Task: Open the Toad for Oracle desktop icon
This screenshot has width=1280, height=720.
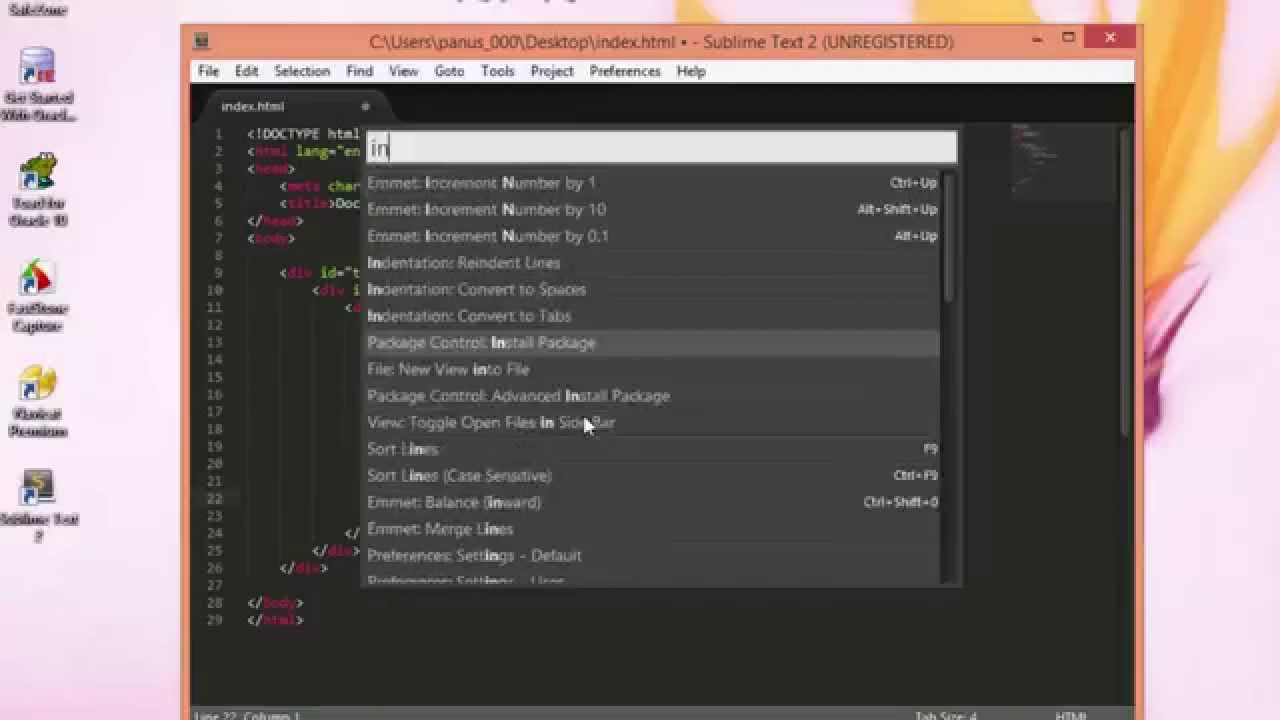Action: [x=38, y=190]
